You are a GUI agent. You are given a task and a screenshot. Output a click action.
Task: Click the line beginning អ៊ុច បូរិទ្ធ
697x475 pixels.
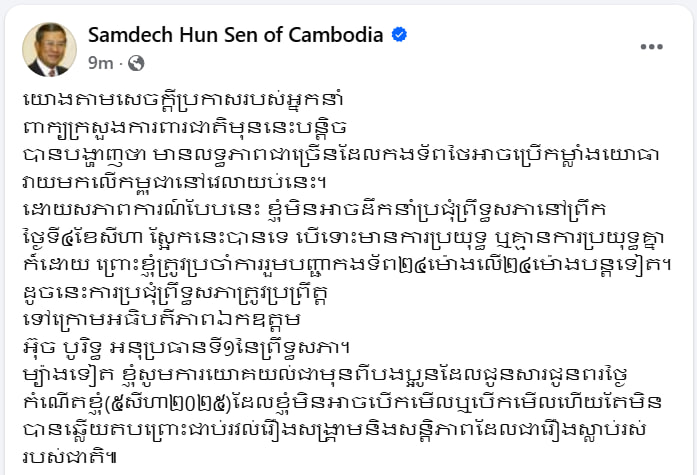[x=186, y=347]
